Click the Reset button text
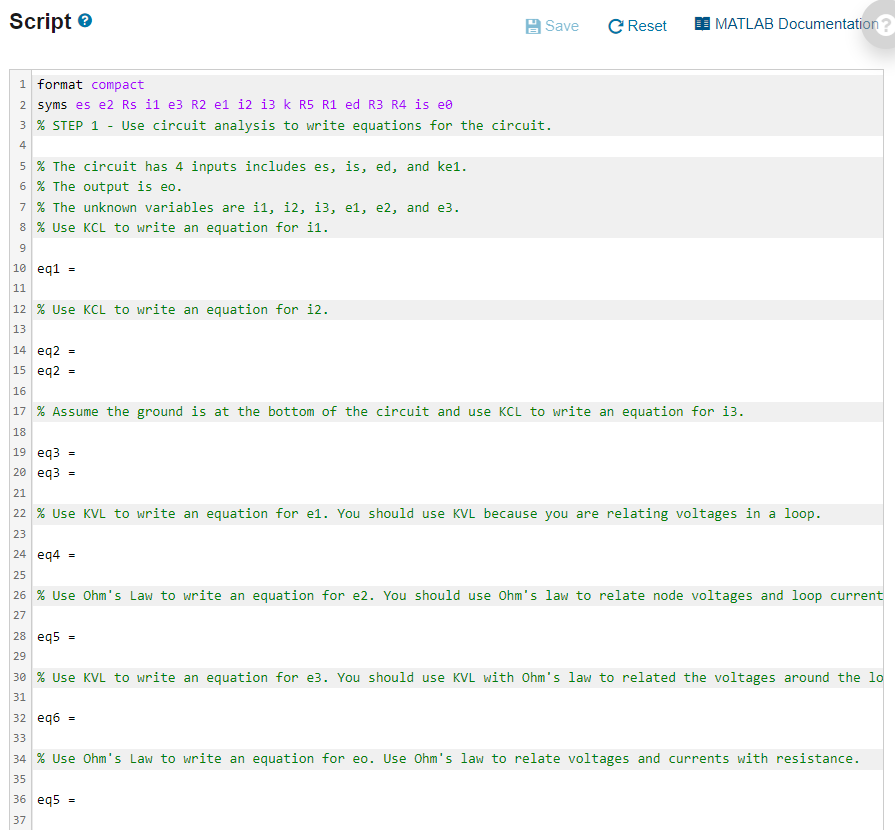 click(647, 26)
